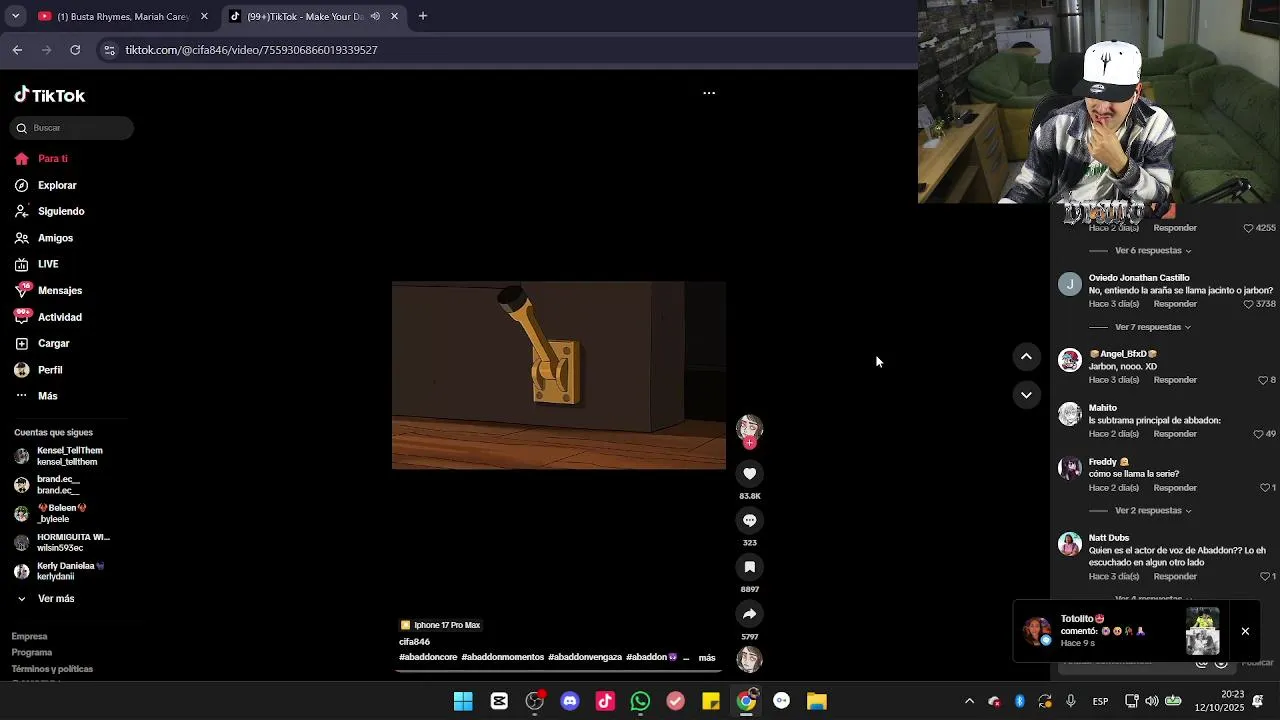Expand 'Ver 2 respuestas' under Freddy
The height and width of the screenshot is (720, 1280).
pyautogui.click(x=1153, y=511)
